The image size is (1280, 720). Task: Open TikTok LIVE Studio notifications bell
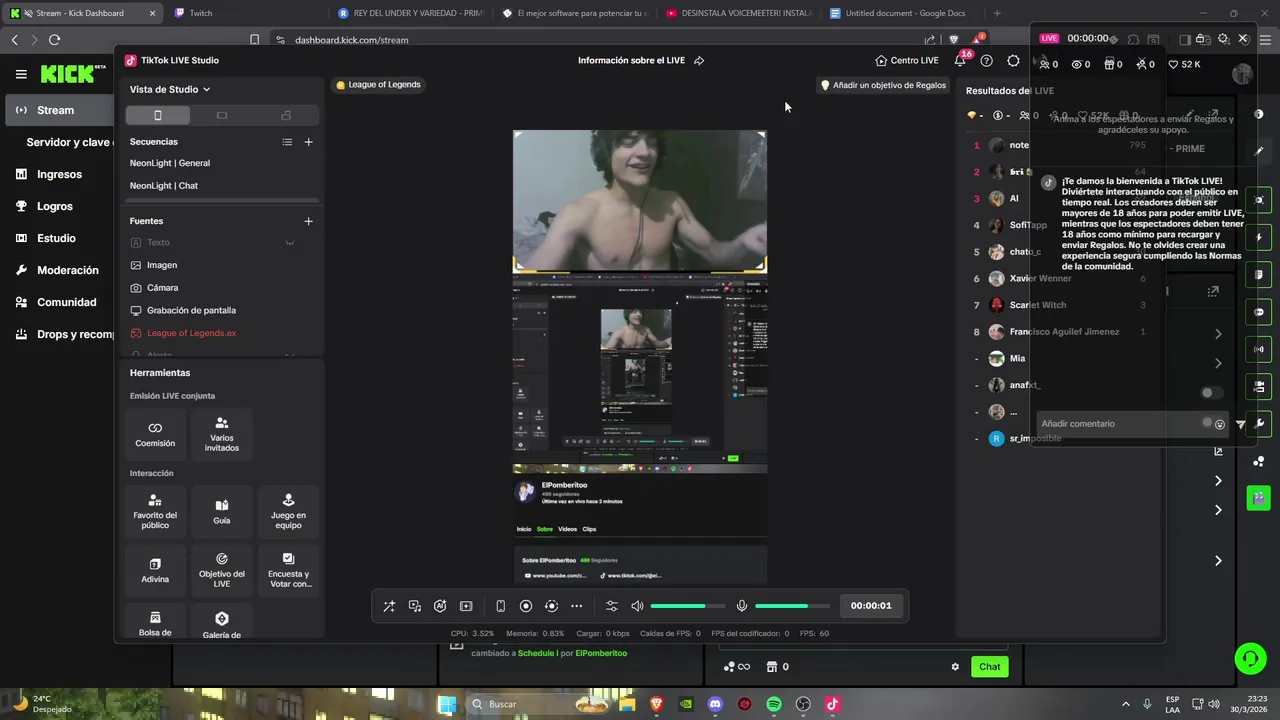[960, 60]
